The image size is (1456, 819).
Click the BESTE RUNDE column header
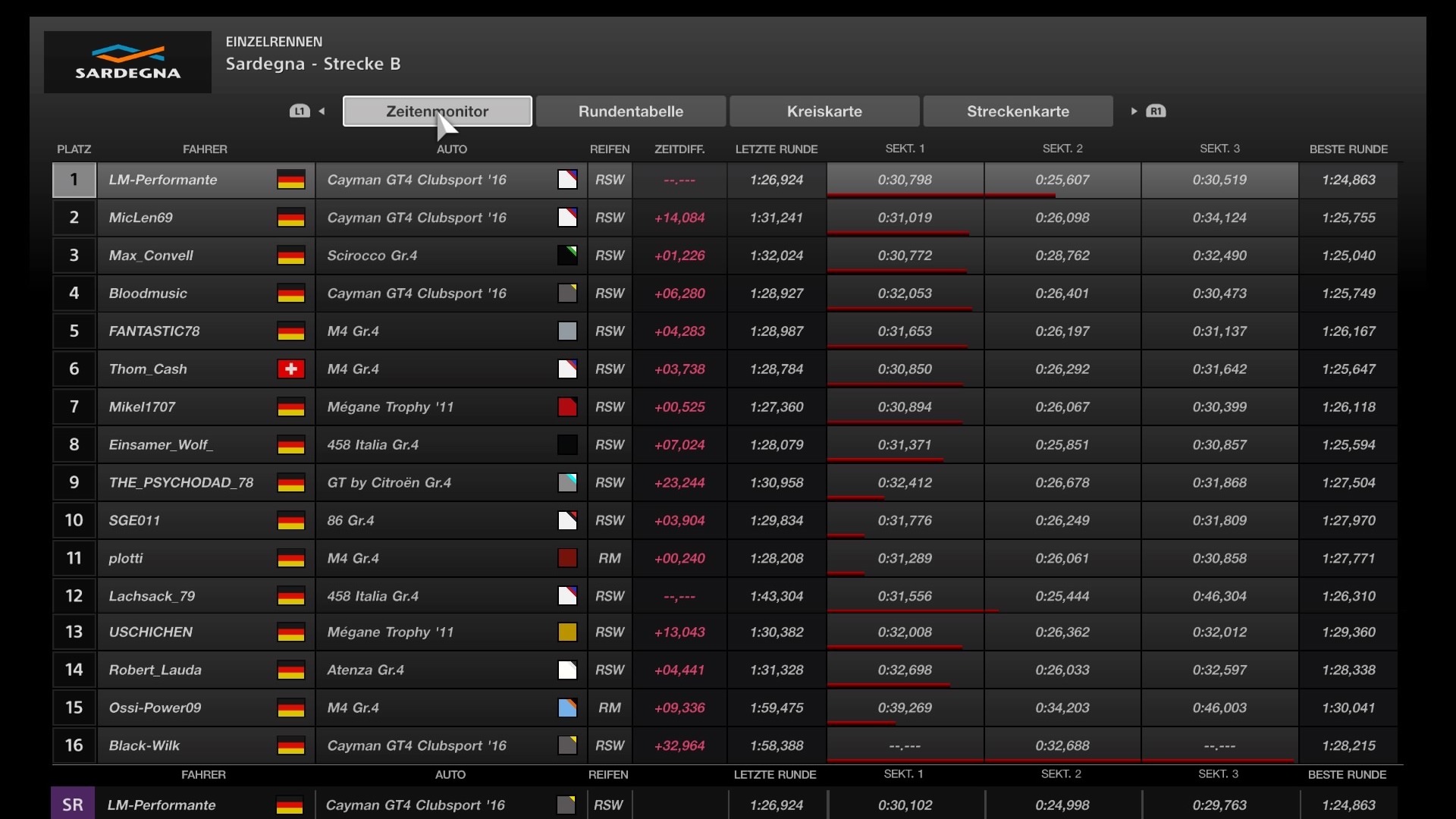[1348, 149]
